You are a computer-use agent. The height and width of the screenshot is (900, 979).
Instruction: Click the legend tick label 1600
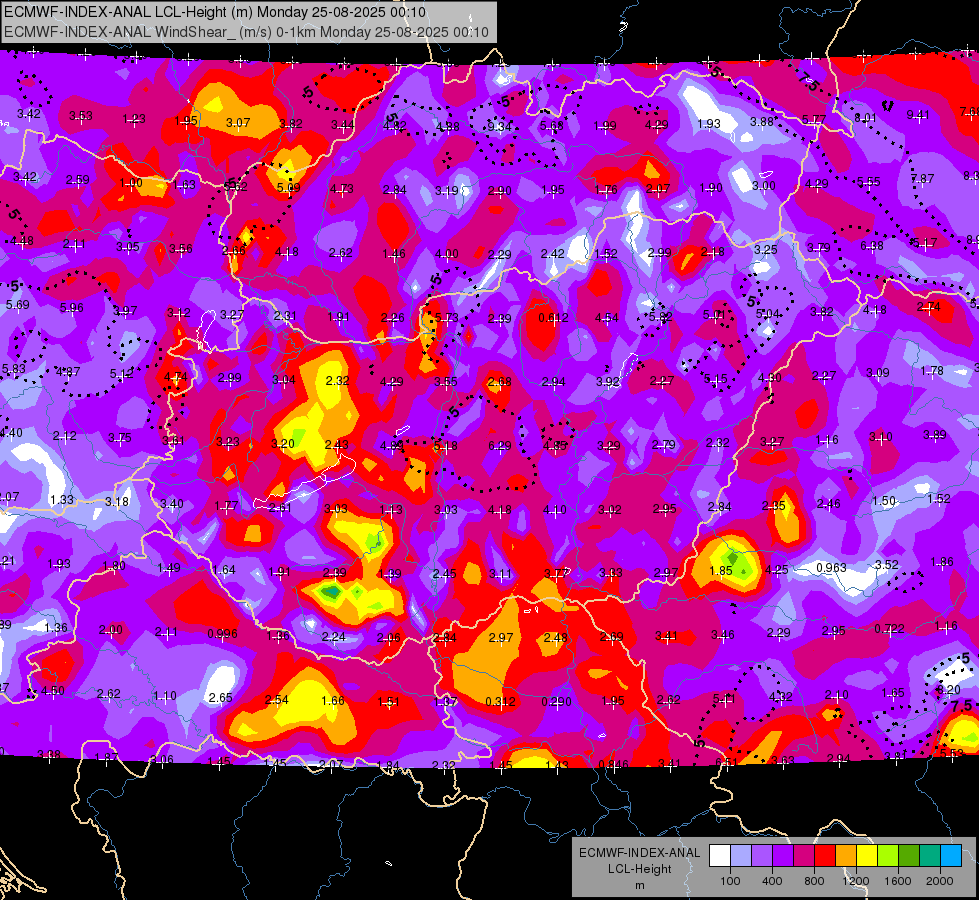tap(897, 881)
